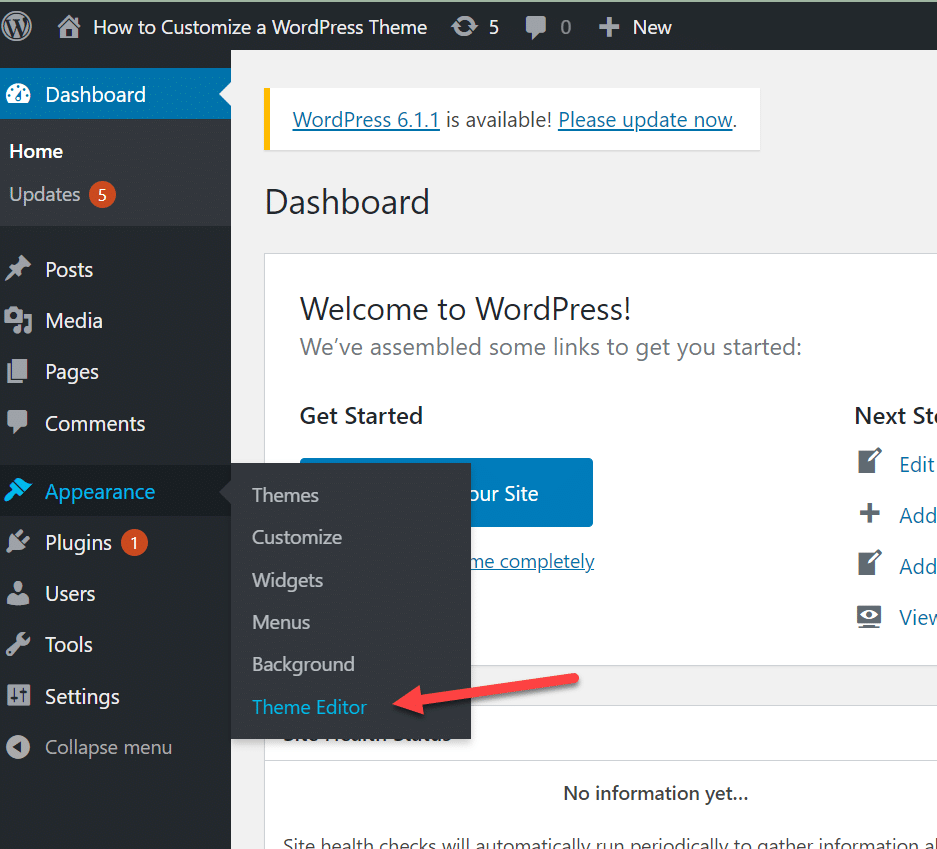This screenshot has height=849, width=937.
Task: Click the Updates count badge 5
Action: click(x=102, y=195)
